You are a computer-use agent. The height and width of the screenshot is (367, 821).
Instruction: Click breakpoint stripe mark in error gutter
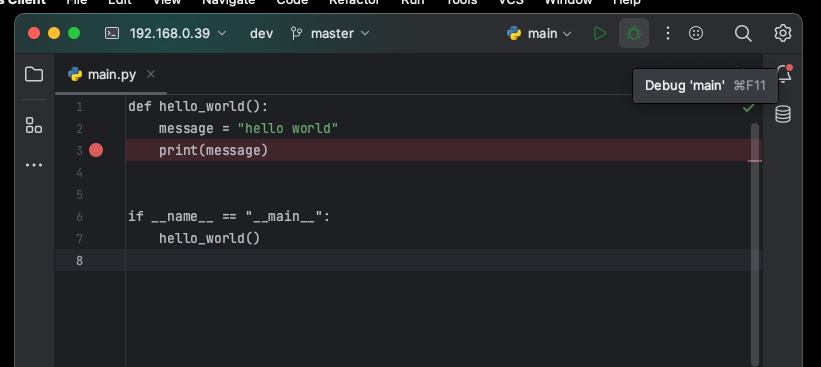[755, 161]
